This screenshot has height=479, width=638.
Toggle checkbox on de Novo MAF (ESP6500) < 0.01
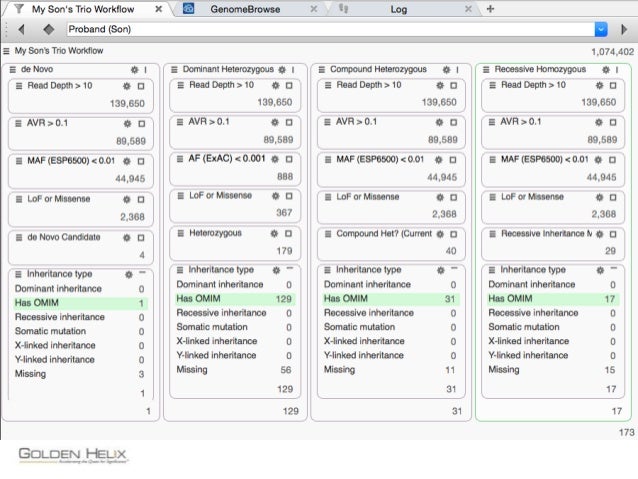141,162
